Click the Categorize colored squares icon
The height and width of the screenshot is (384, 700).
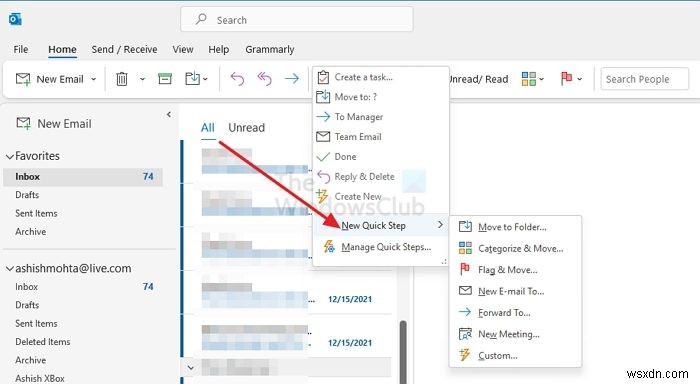529,79
